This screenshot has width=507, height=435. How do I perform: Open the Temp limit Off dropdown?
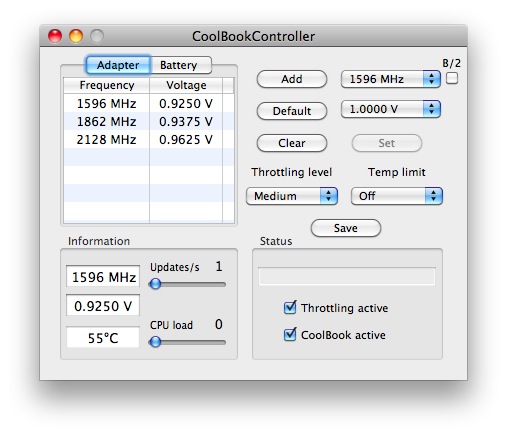[397, 196]
